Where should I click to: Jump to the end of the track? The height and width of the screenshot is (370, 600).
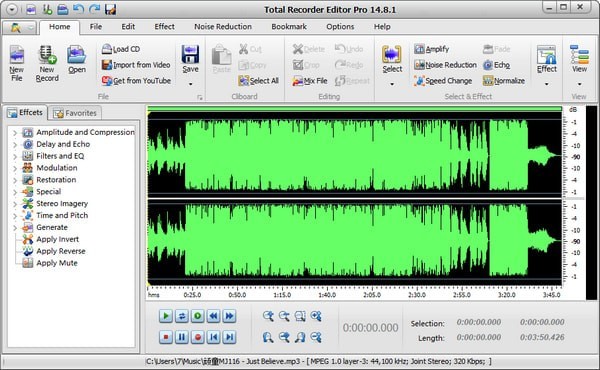(230, 337)
